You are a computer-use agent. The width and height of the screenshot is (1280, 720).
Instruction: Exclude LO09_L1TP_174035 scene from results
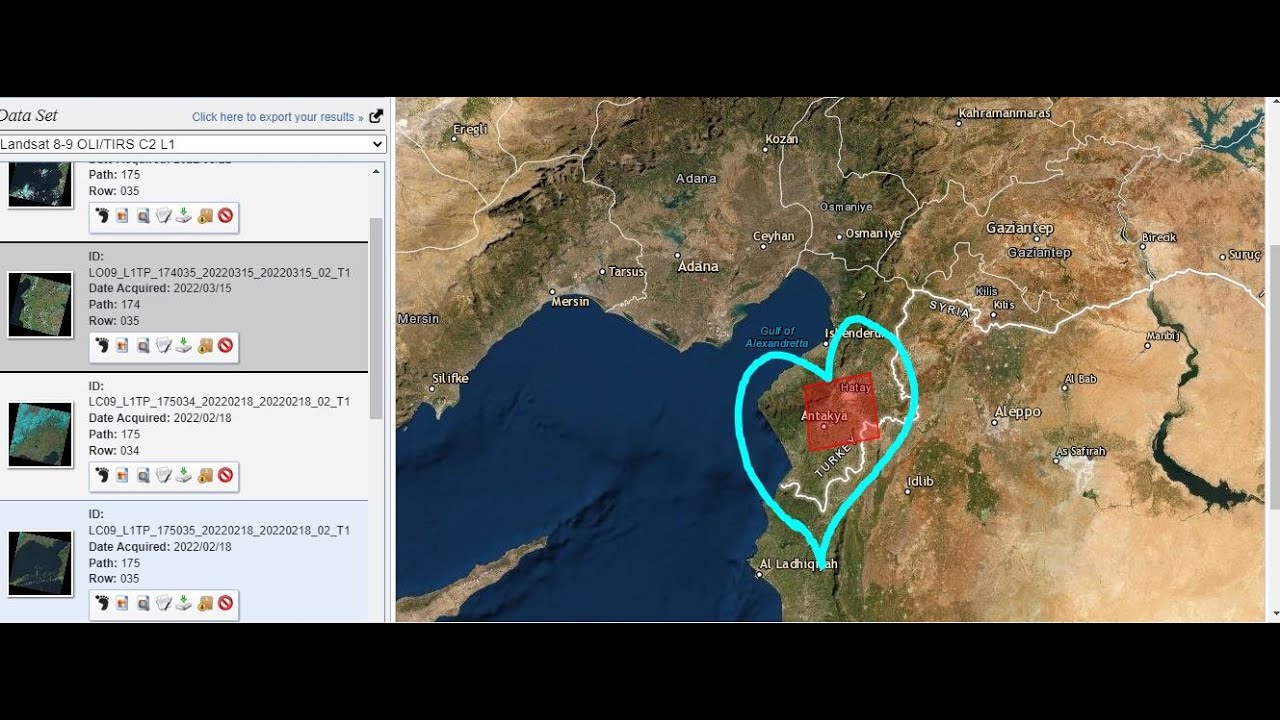(226, 346)
